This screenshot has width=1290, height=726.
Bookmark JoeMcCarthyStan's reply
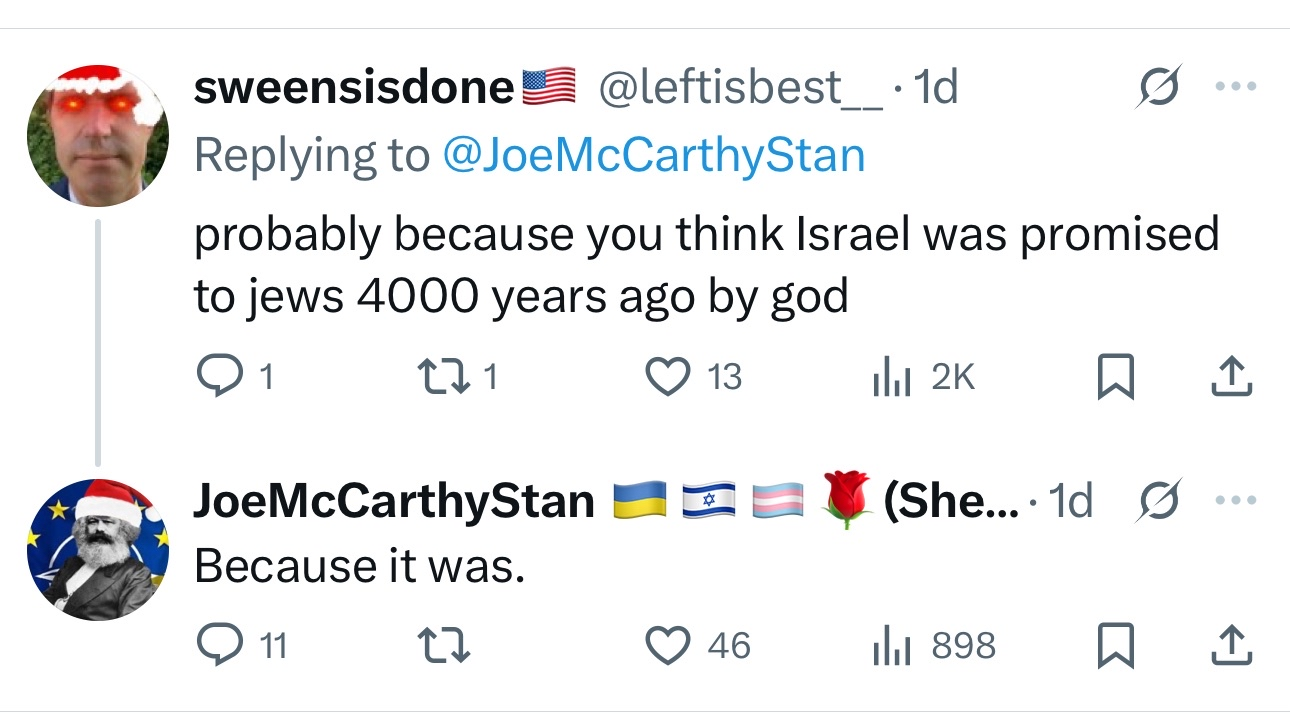(1115, 646)
